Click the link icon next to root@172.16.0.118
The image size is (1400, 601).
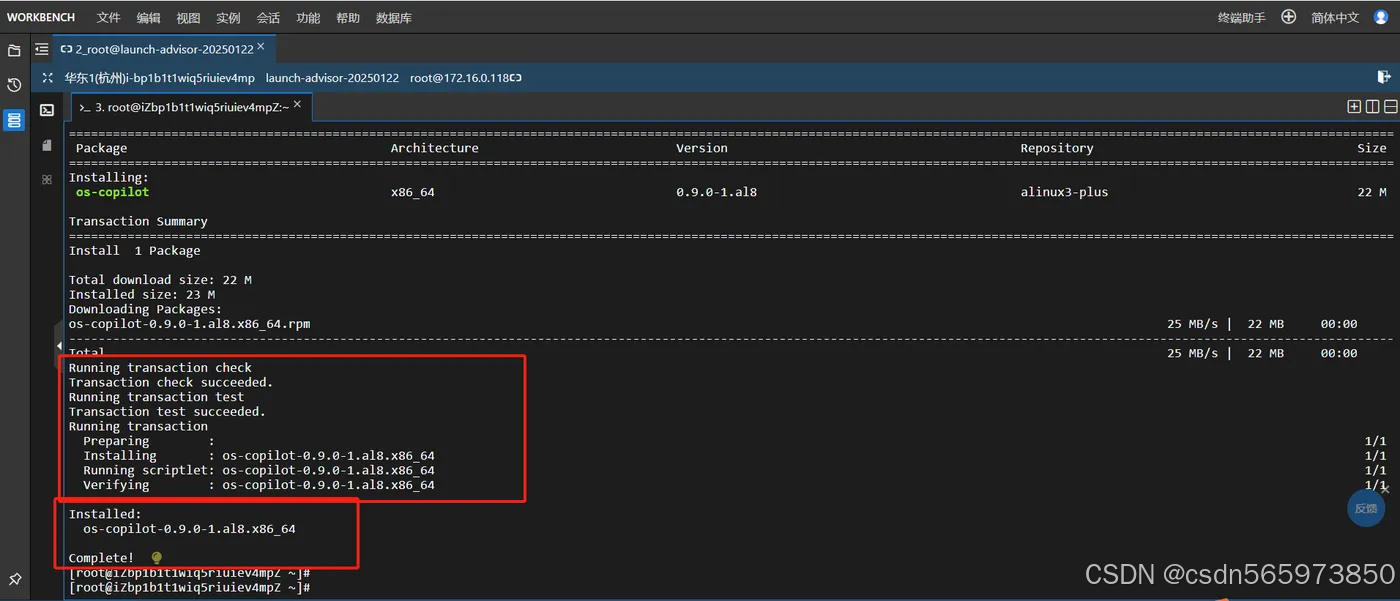click(x=517, y=78)
